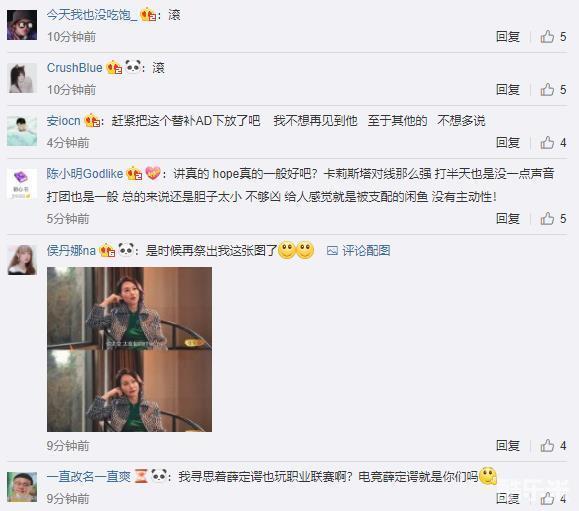
Task: Click the panda badge next to CrushBlue
Action: point(133,68)
